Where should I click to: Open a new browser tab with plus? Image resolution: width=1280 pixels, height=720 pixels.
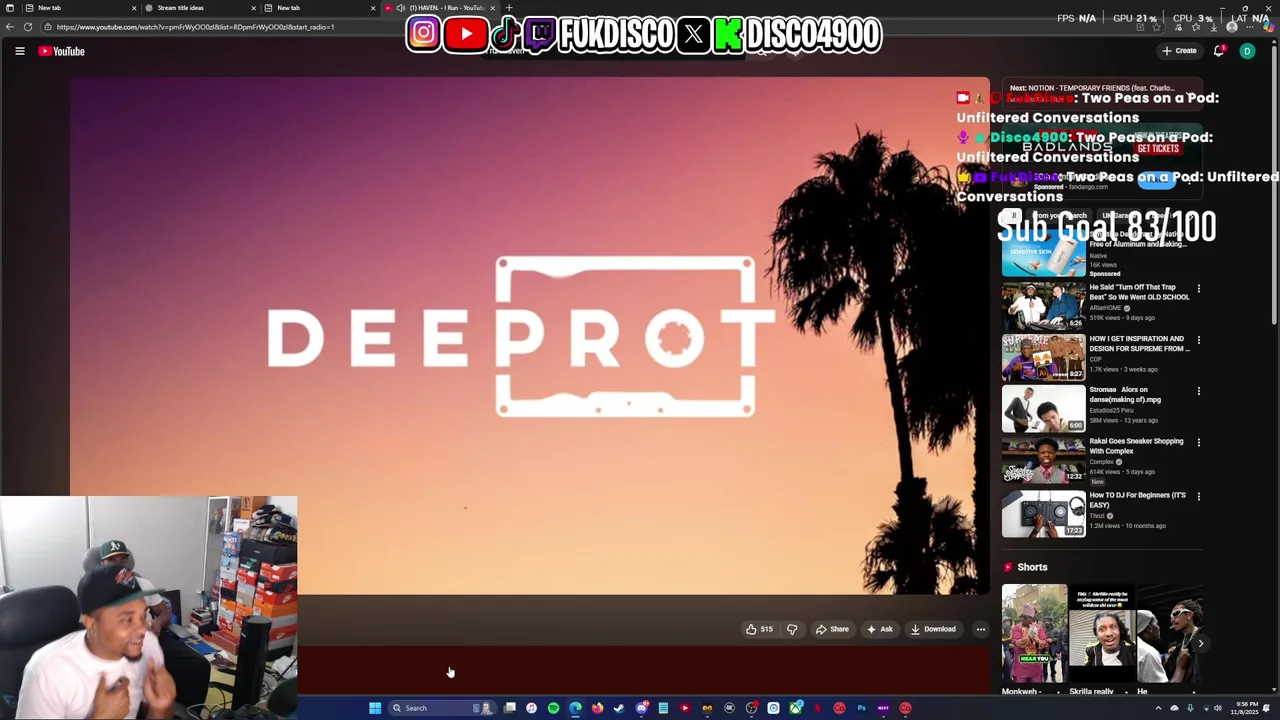coord(509,8)
